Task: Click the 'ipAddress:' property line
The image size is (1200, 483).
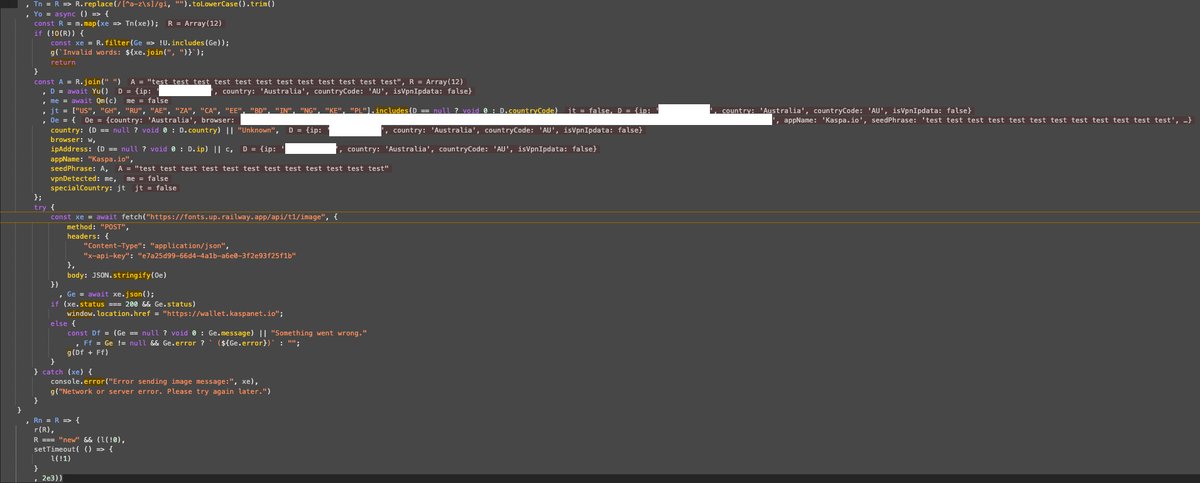Action: pyautogui.click(x=142, y=149)
